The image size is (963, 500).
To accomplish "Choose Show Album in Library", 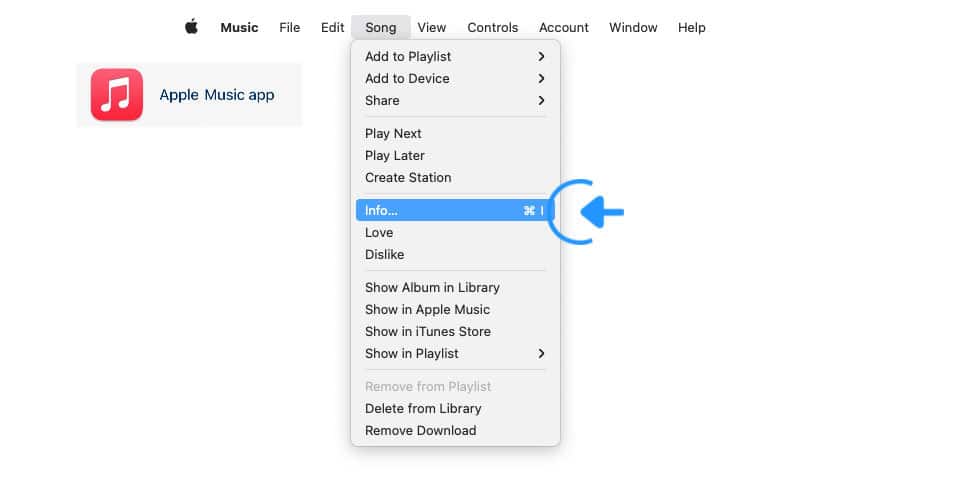I will 455,287.
